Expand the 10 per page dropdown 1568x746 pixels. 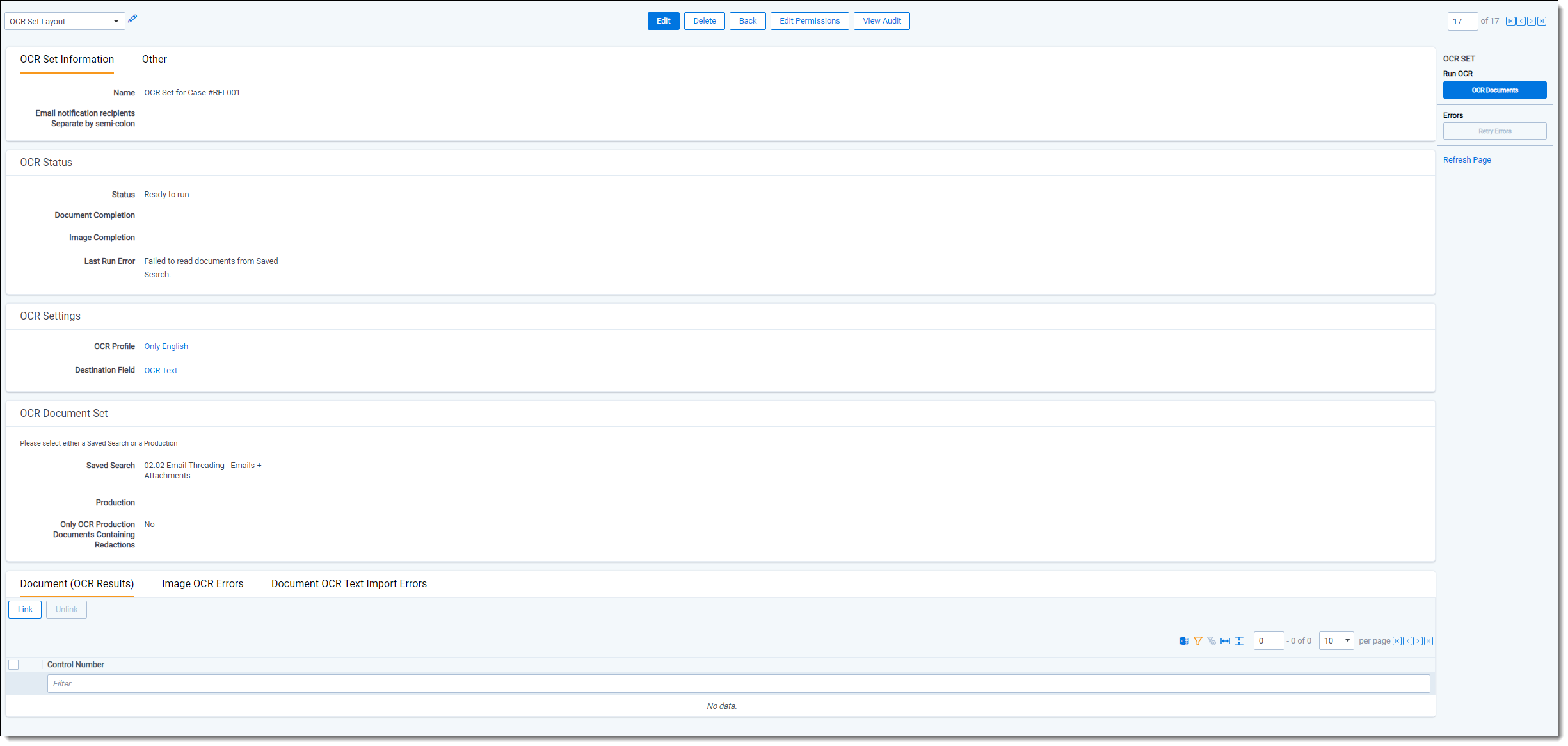[x=1337, y=642]
